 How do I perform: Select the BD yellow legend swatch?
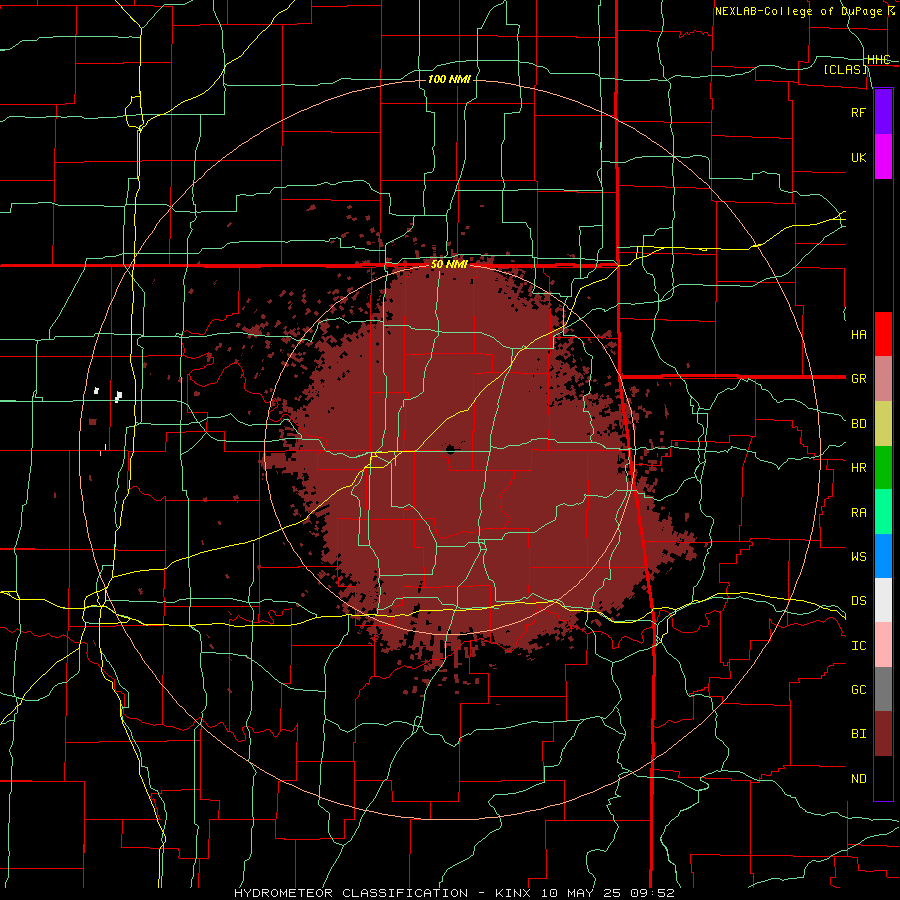pyautogui.click(x=883, y=423)
